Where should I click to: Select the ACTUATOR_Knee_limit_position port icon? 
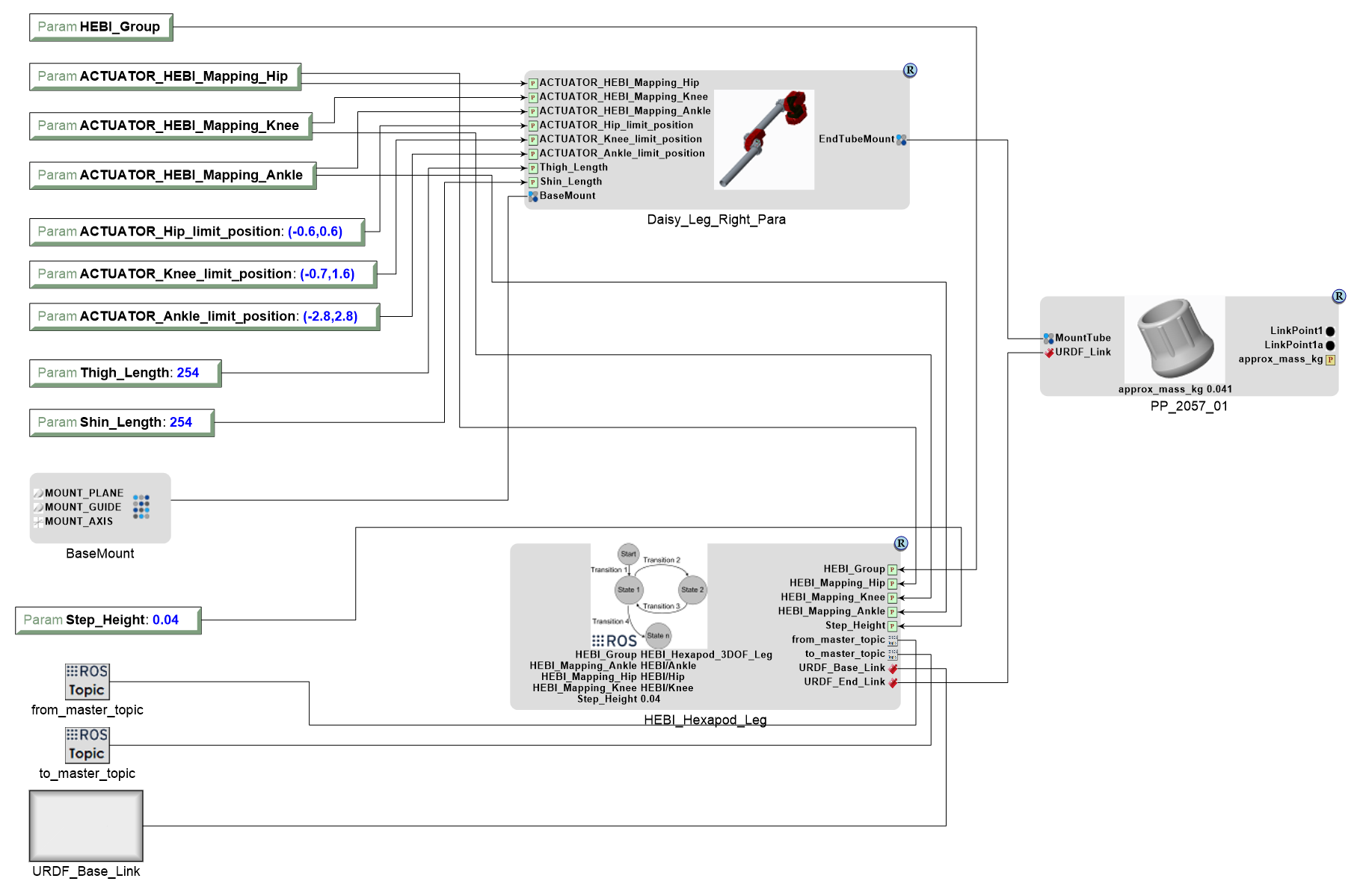(x=533, y=140)
